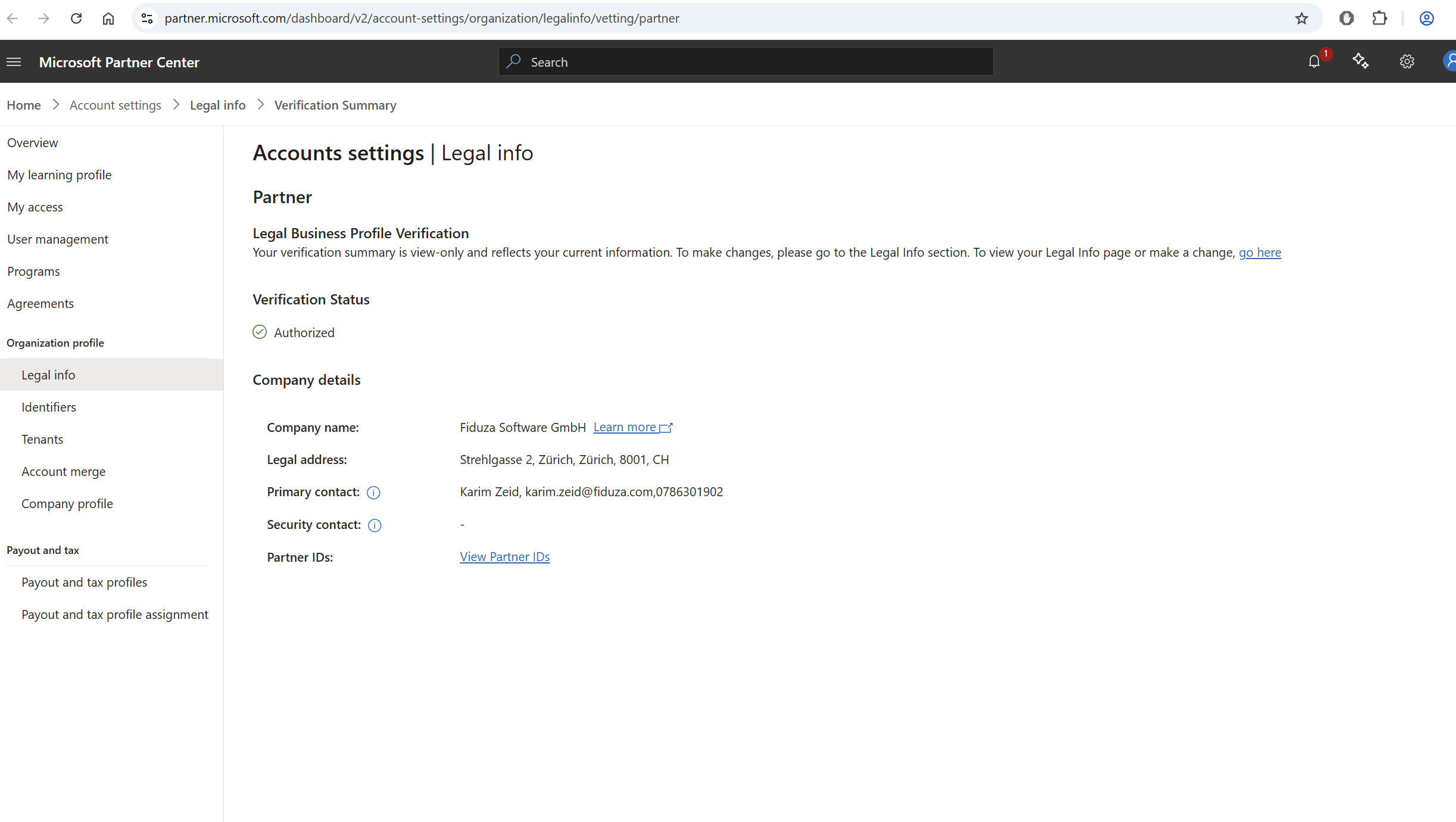This screenshot has width=1456, height=822.
Task: Click the Search field in header
Action: (x=746, y=62)
